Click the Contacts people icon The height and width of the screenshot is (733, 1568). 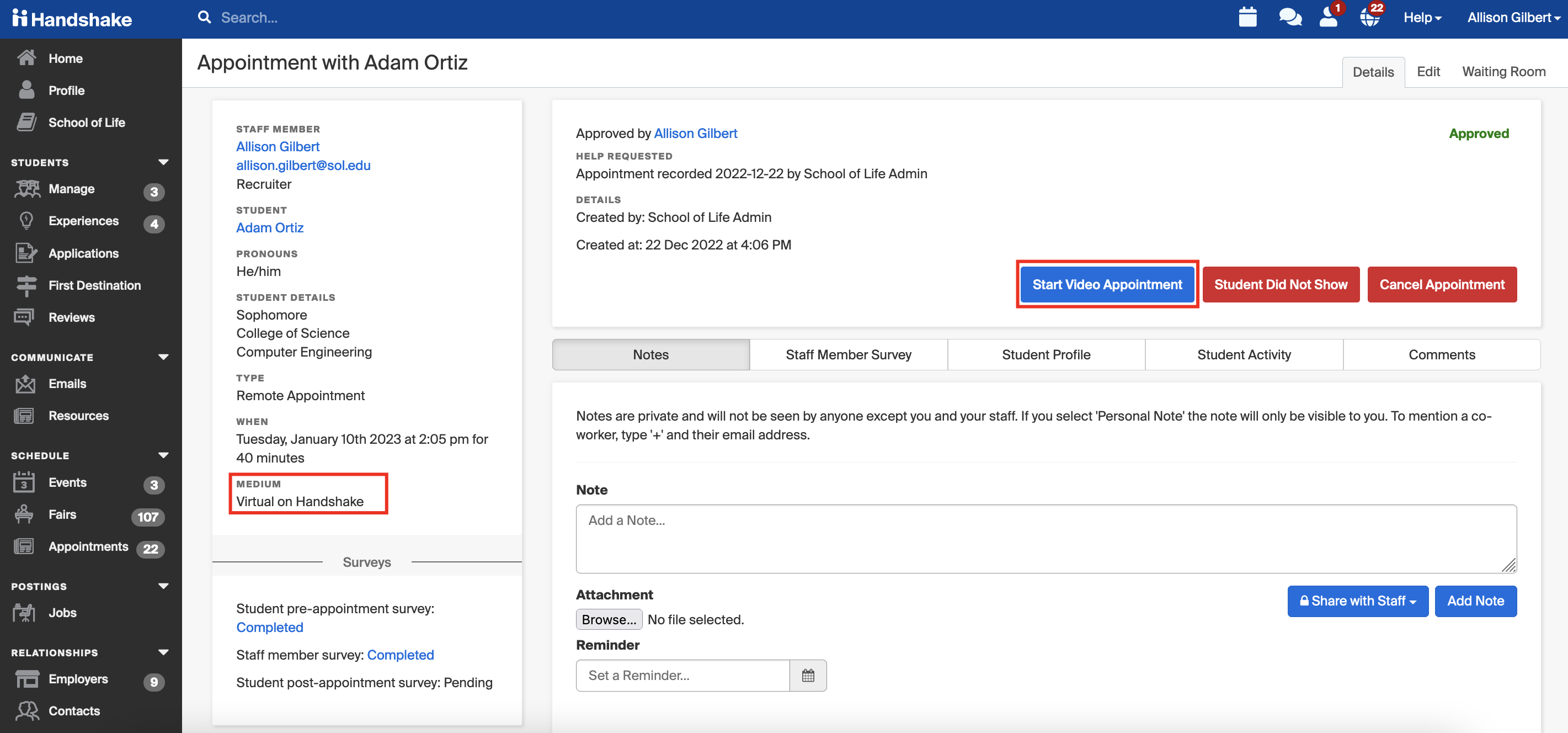(x=27, y=710)
